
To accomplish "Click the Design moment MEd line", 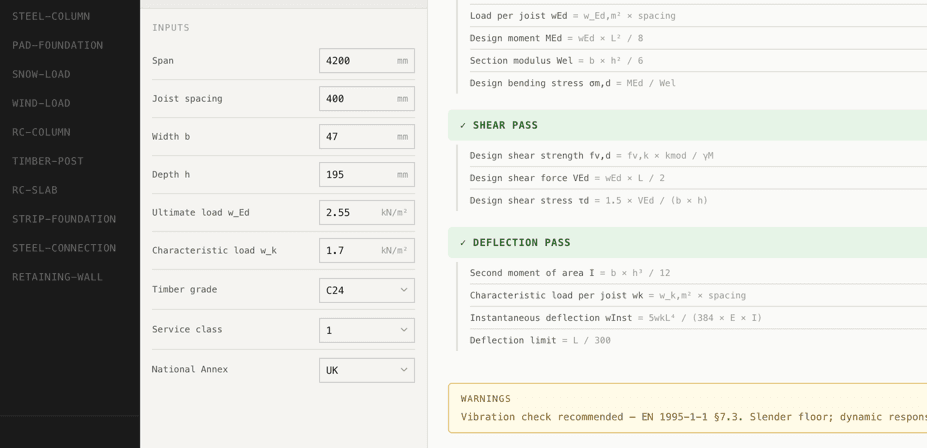I will coord(698,38).
